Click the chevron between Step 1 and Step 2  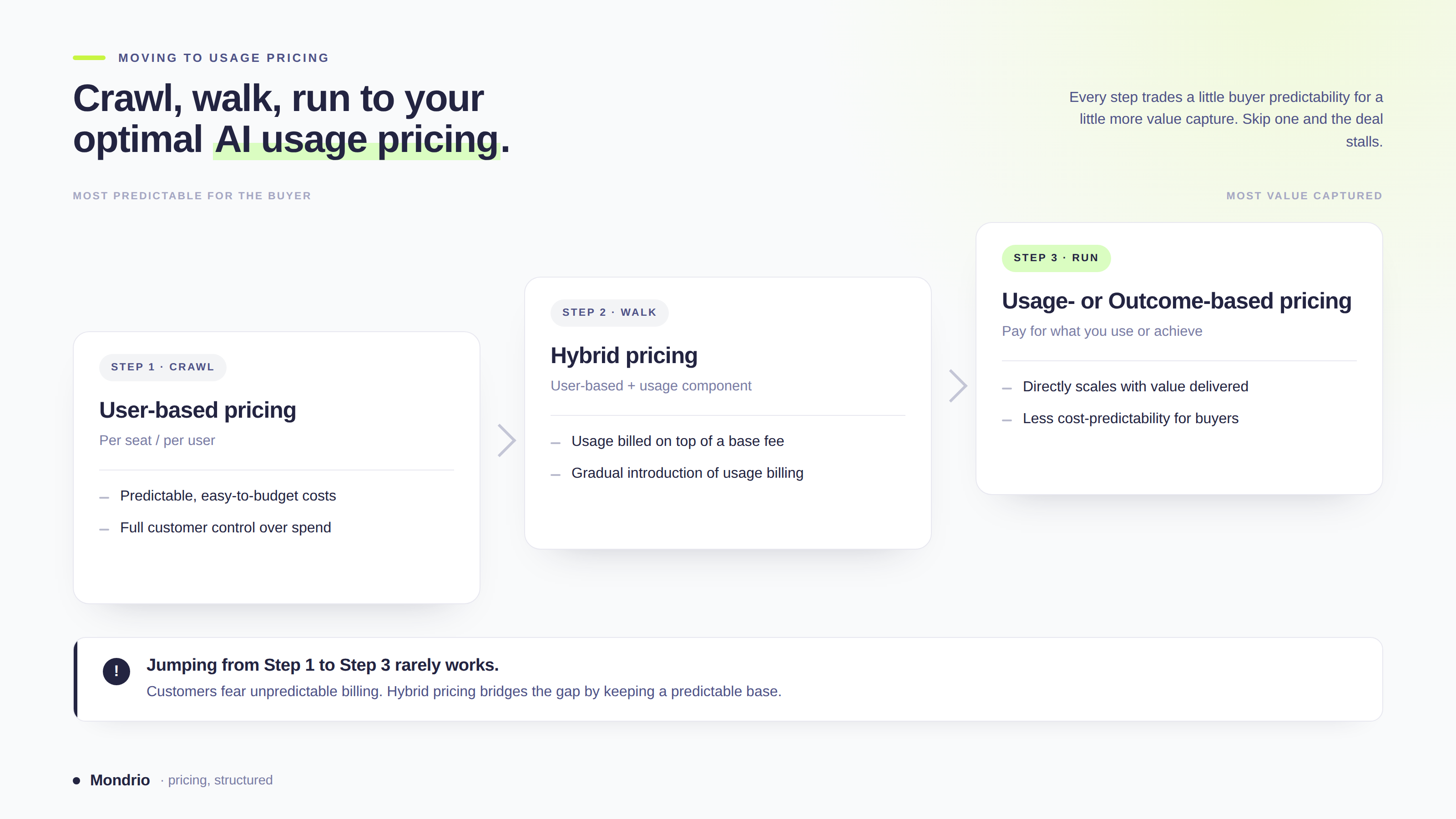(x=506, y=440)
